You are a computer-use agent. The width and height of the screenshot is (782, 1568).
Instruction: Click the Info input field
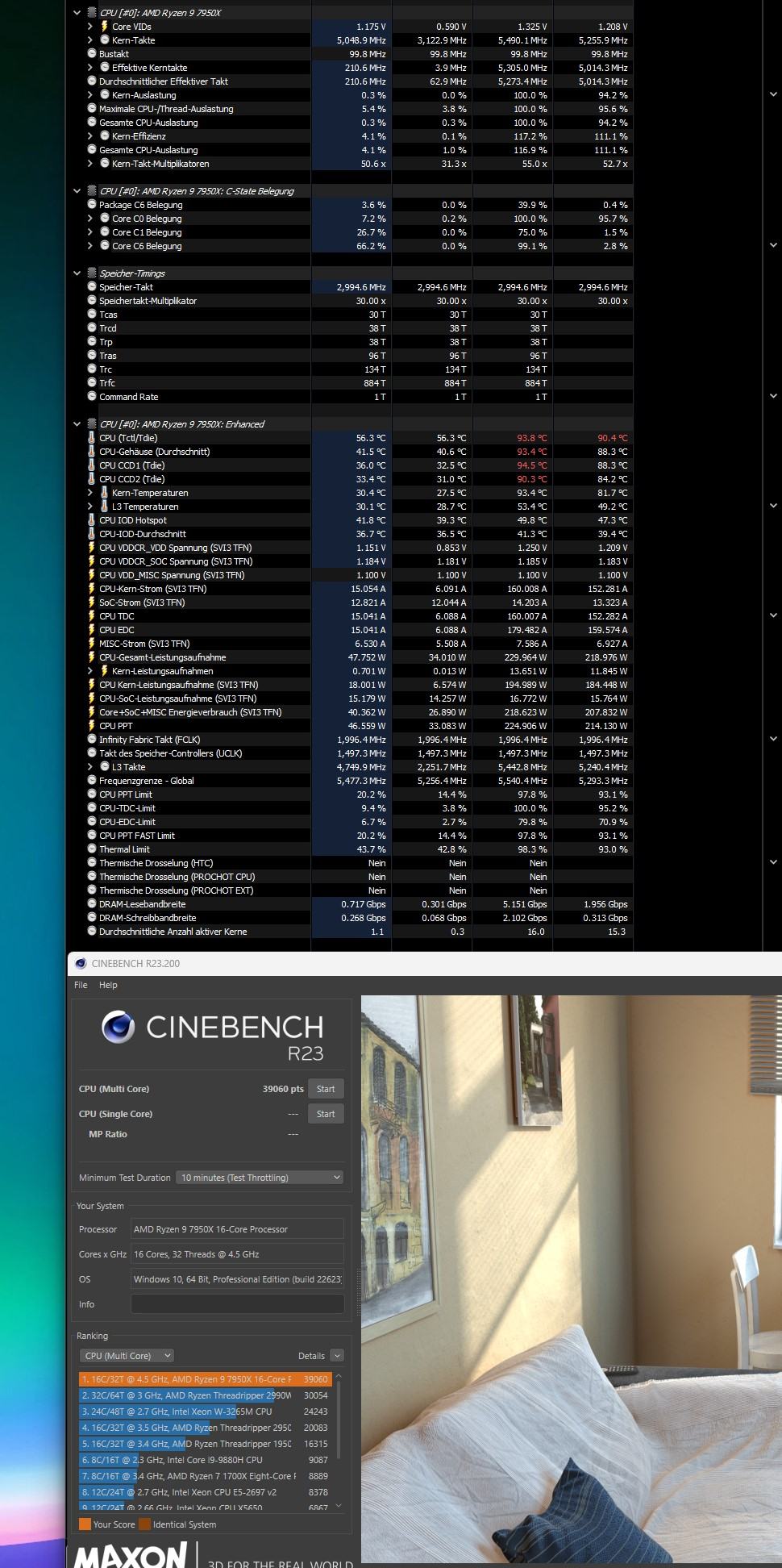point(237,1304)
